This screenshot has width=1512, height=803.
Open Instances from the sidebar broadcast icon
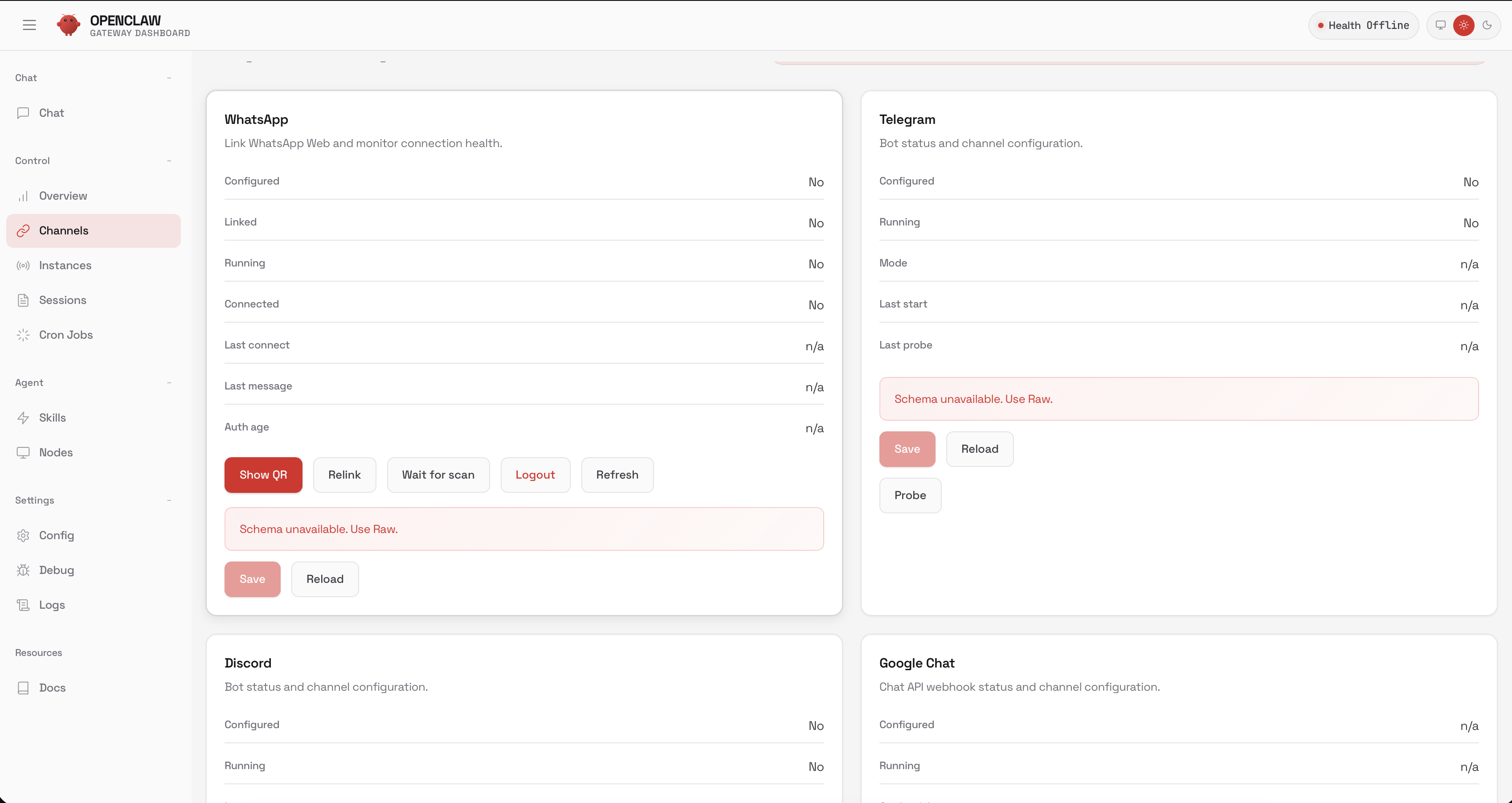[24, 265]
